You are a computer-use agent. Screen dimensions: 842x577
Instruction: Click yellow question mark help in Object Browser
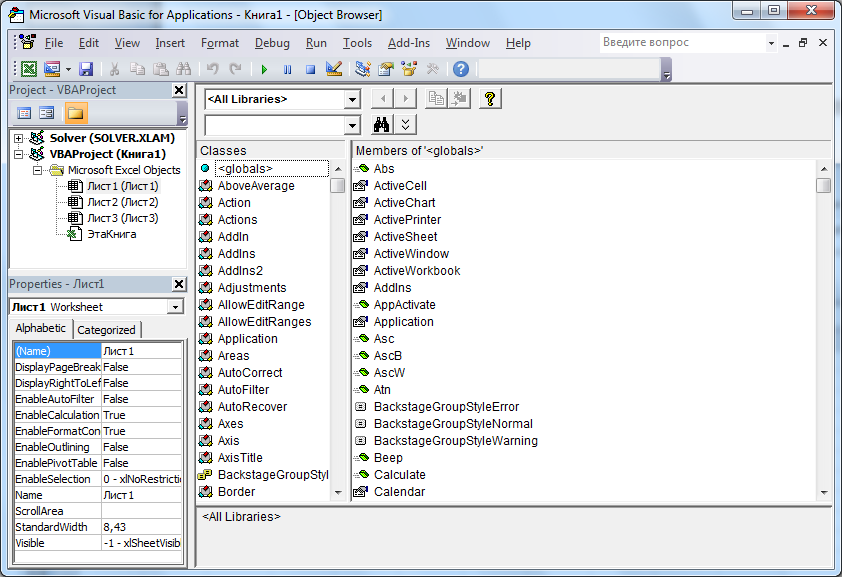click(x=490, y=99)
